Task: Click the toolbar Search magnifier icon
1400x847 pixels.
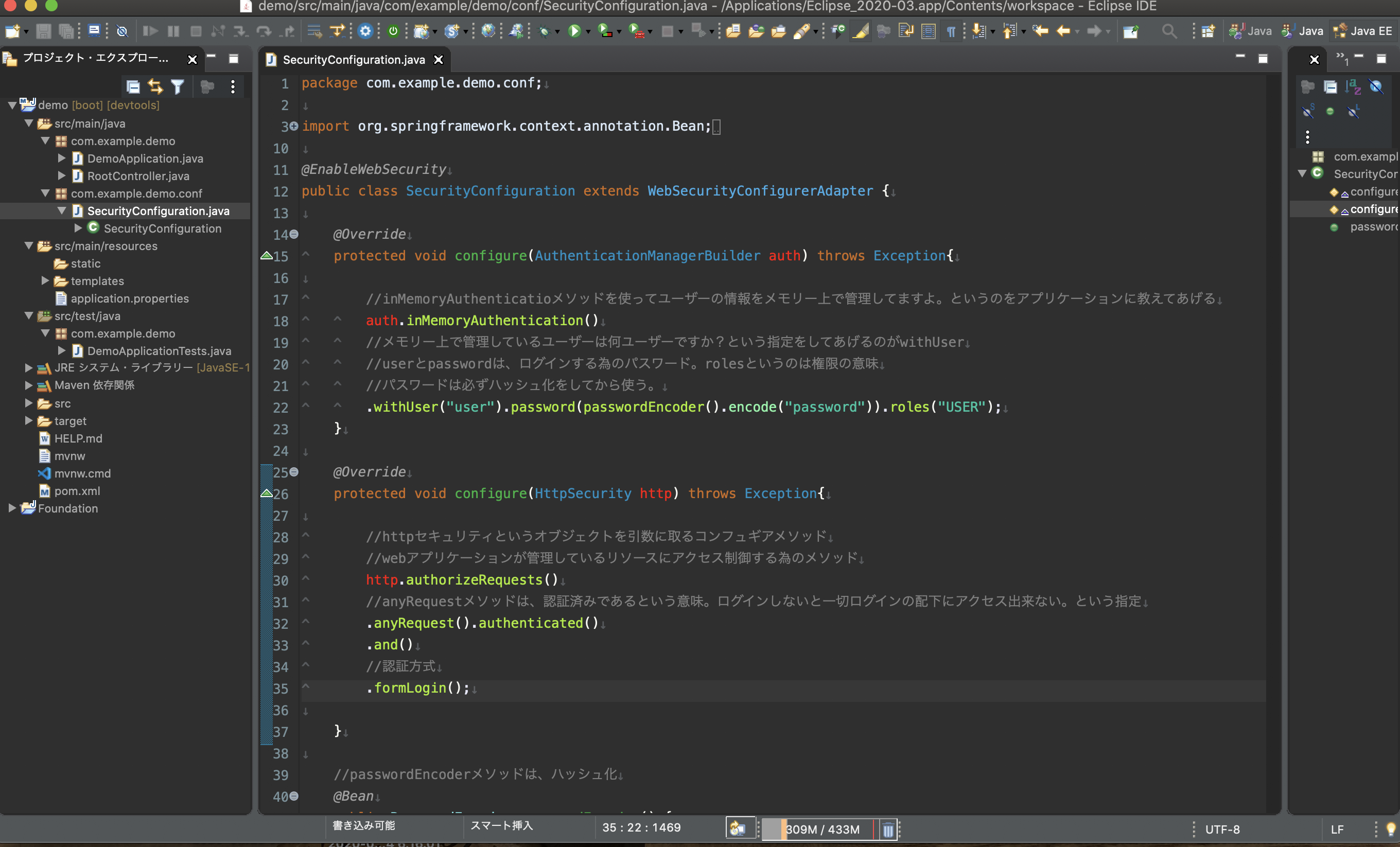Action: (1169, 31)
